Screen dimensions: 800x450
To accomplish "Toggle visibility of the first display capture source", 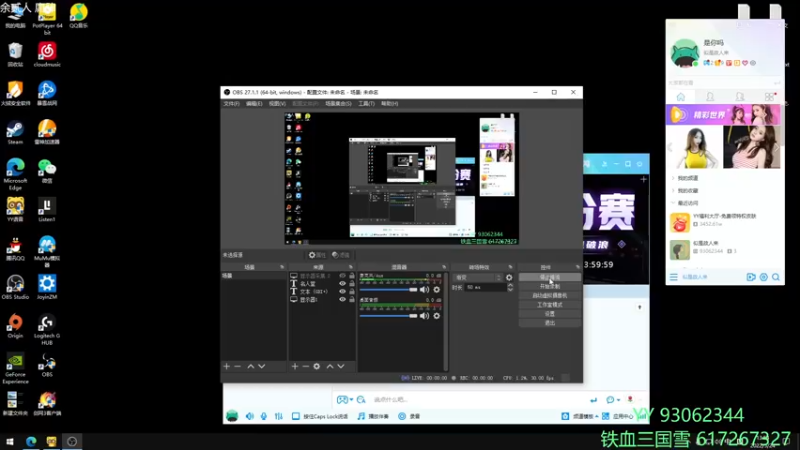I will pyautogui.click(x=342, y=276).
